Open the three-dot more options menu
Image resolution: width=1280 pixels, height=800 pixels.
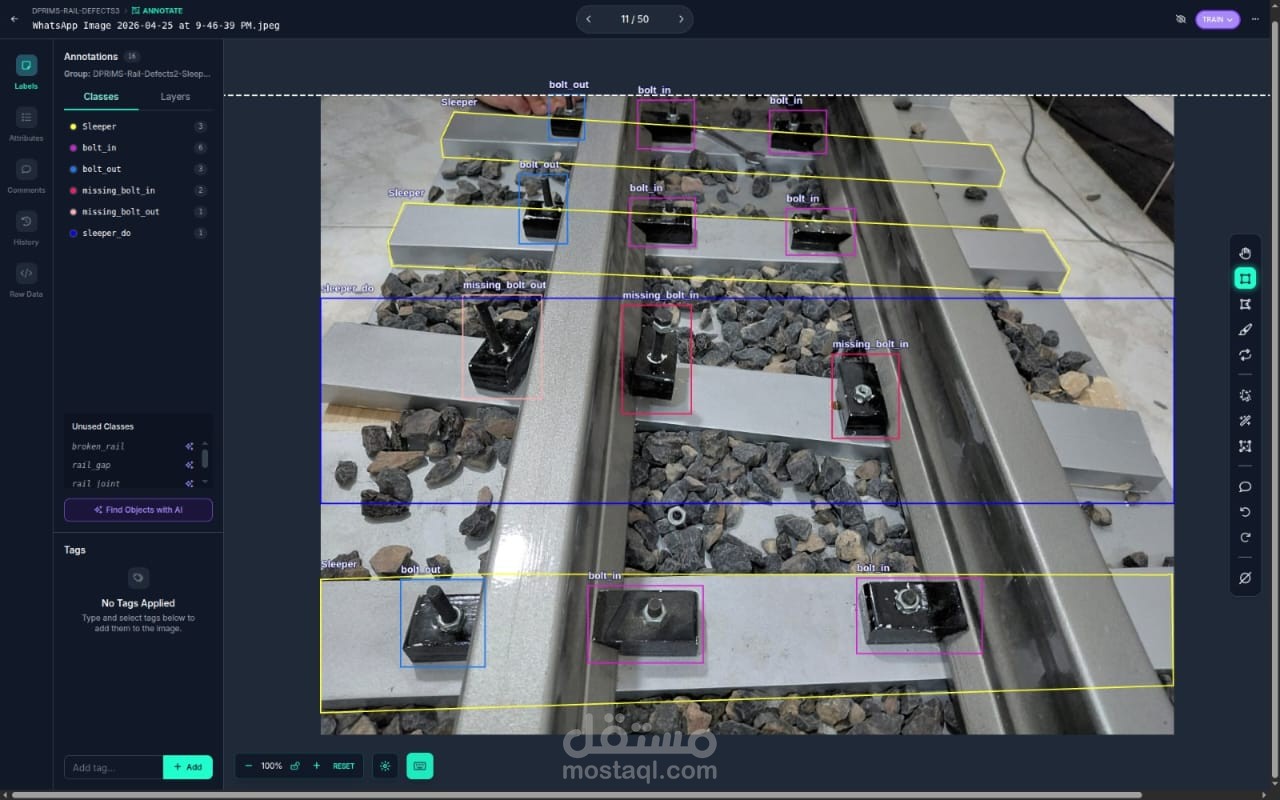coord(1255,19)
